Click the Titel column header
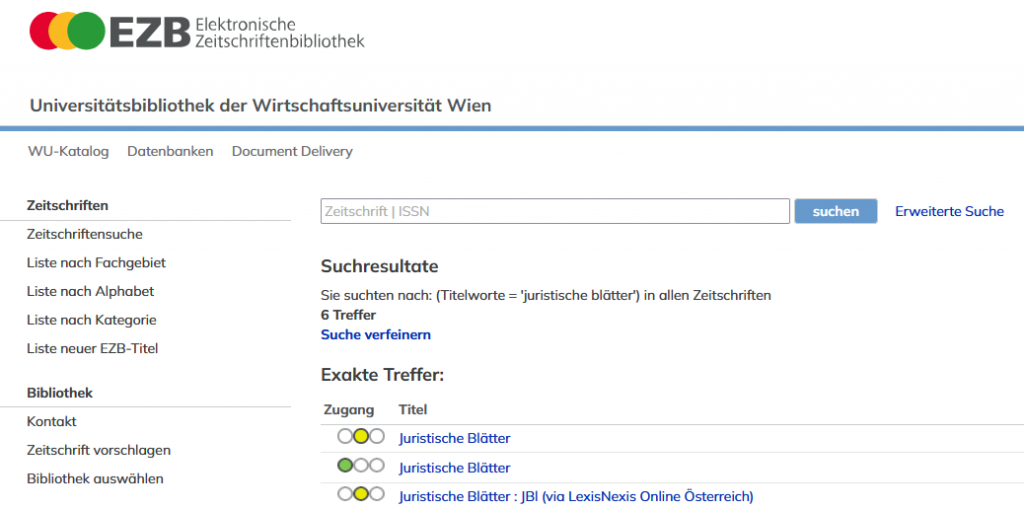Viewport: 1024px width, 509px height. (x=413, y=410)
